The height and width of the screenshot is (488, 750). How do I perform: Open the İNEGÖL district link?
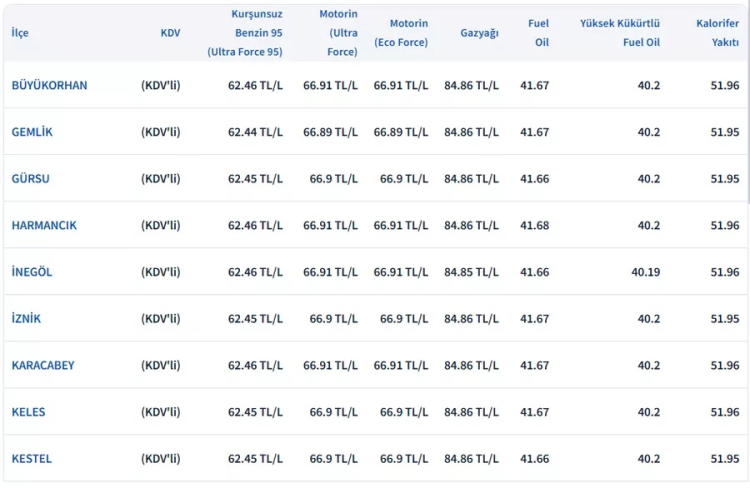pos(32,272)
